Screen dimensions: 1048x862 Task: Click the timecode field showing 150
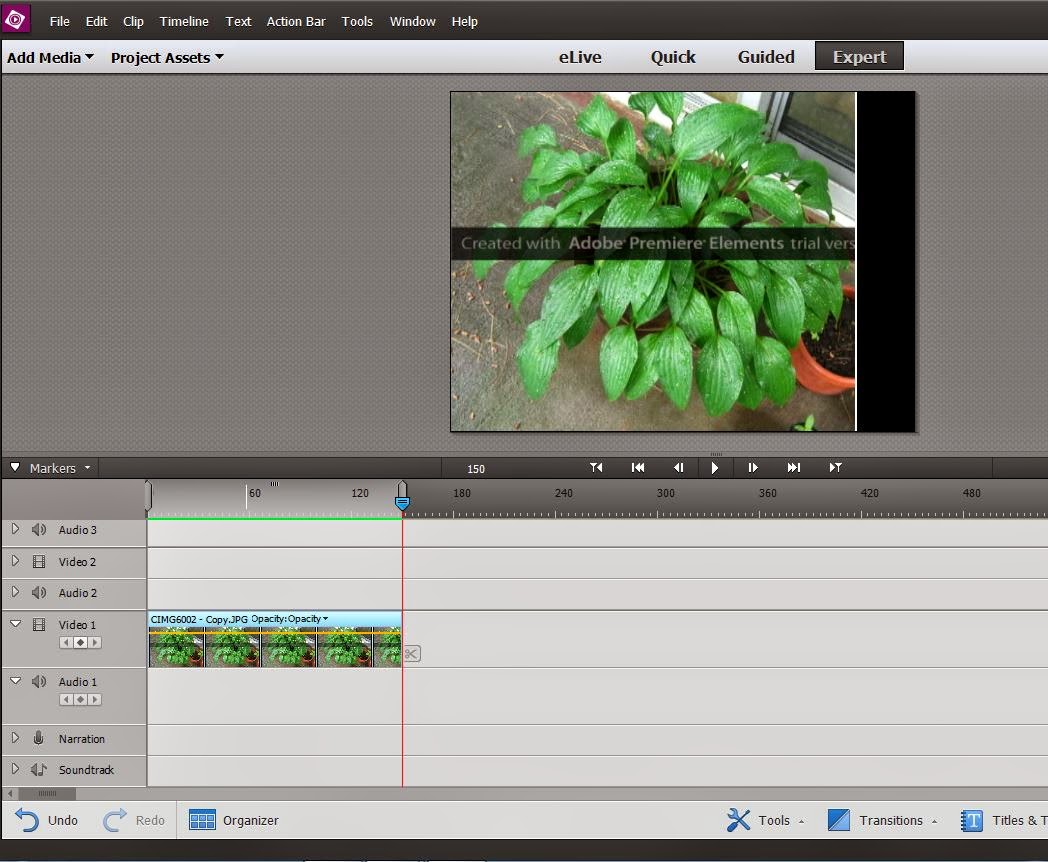pyautogui.click(x=476, y=469)
